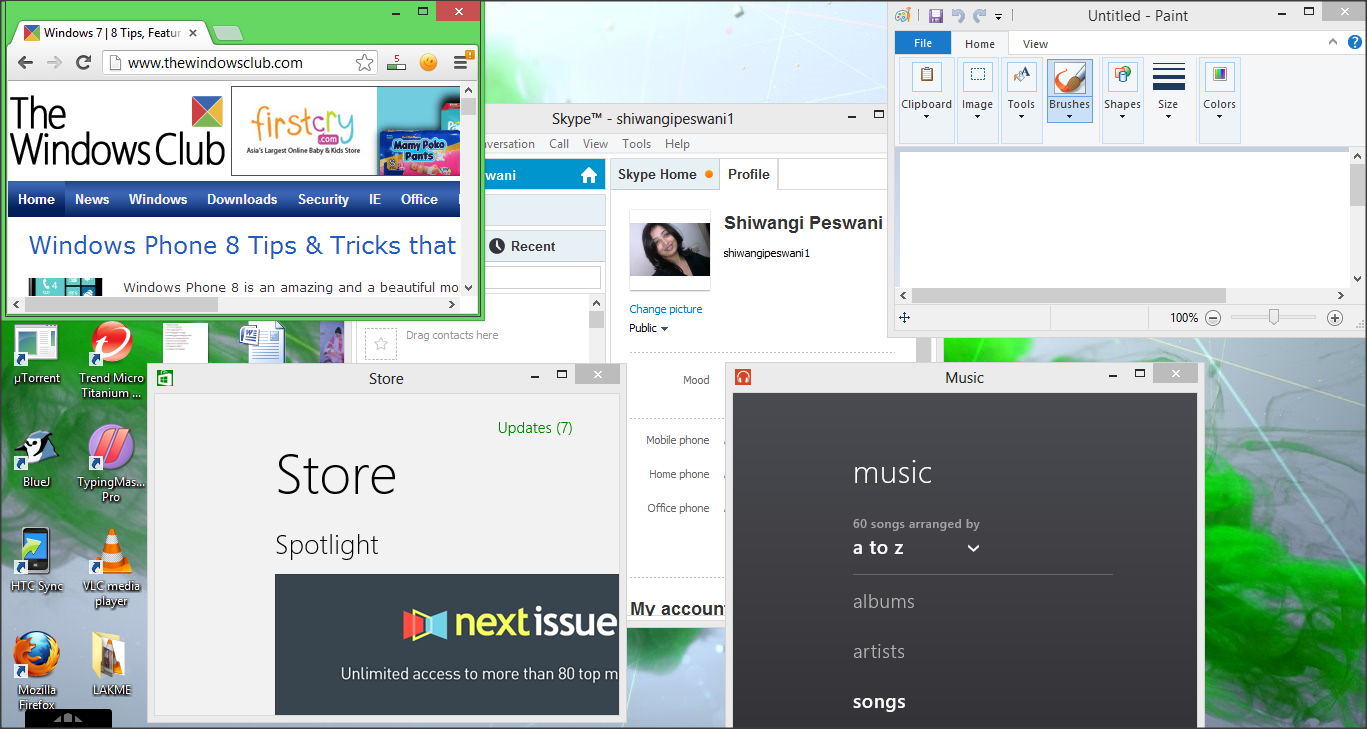
Task: Select the µTorrent desktop shortcut
Action: point(36,355)
